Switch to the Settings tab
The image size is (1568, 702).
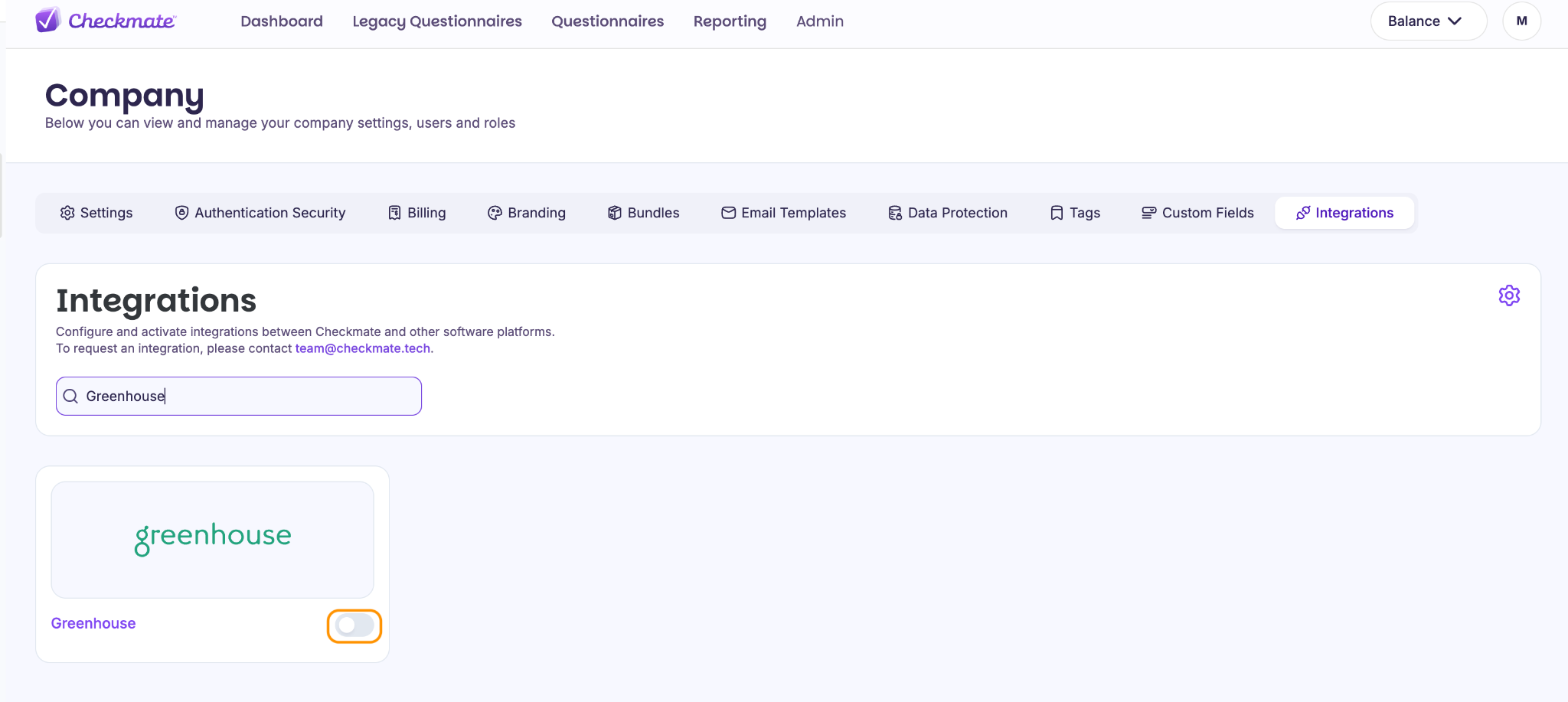point(96,213)
